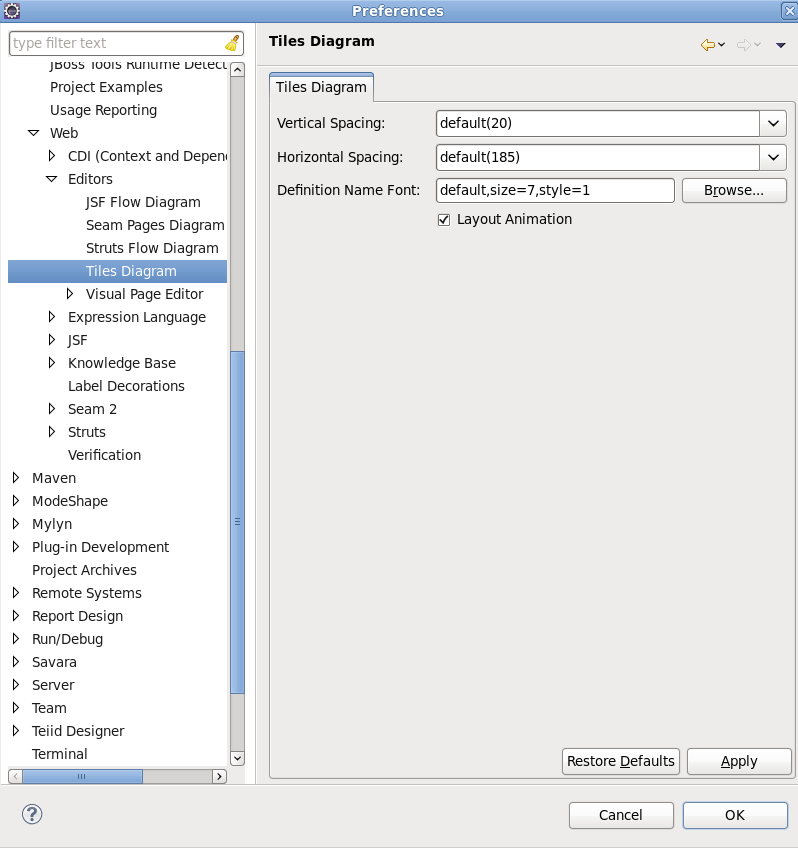Toggle the Layout Animation checkbox
Image resolution: width=798 pixels, height=848 pixels.
444,219
